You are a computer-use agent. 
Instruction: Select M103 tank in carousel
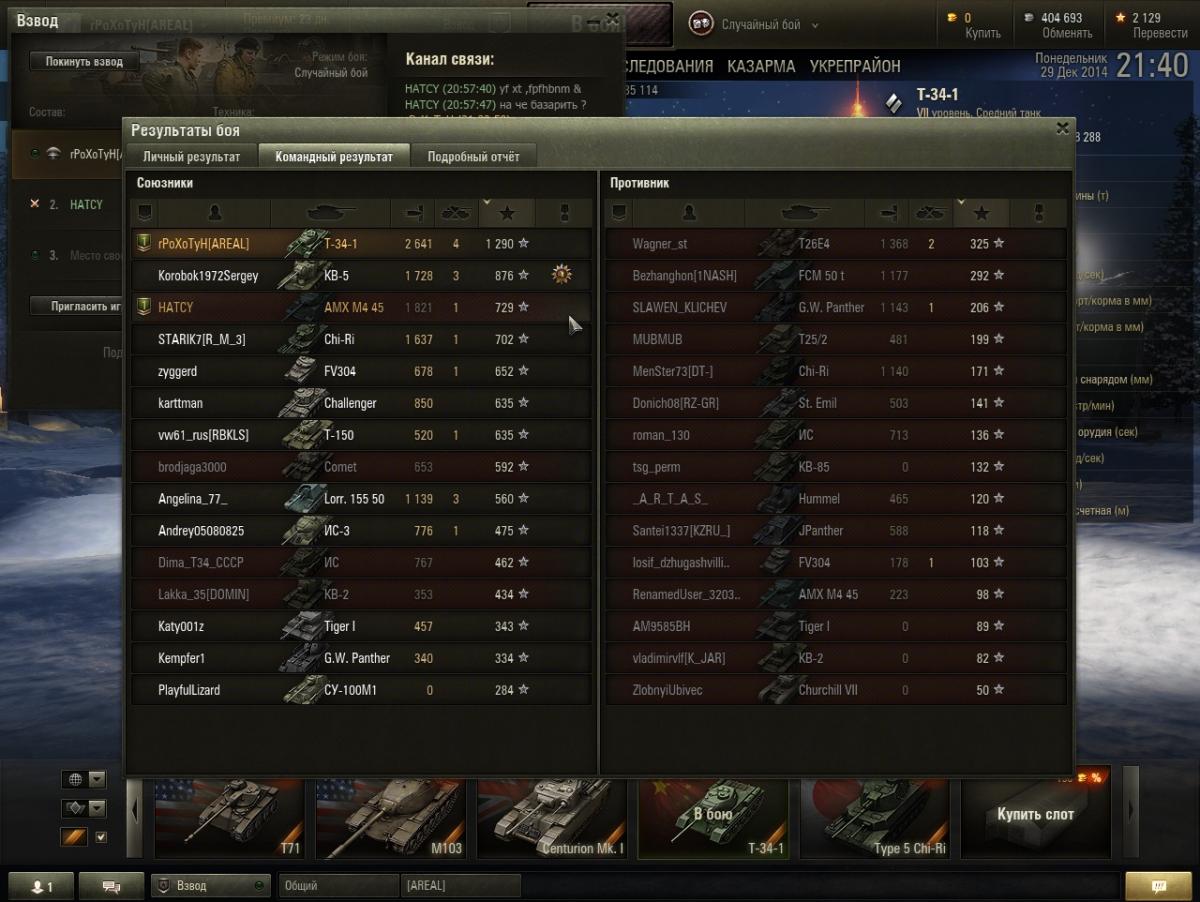coord(392,818)
